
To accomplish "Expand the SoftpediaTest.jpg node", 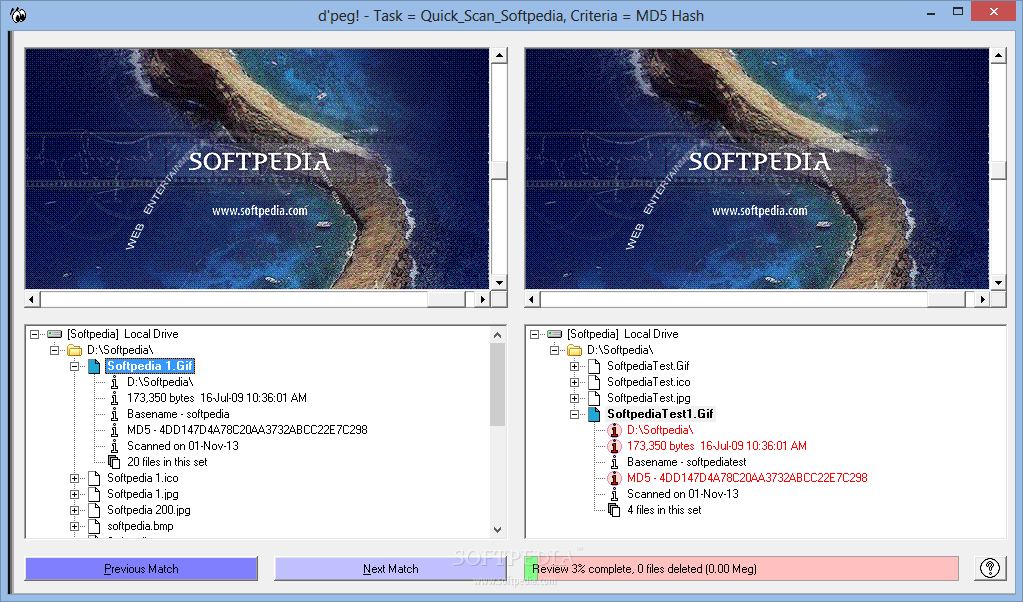I will 574,398.
